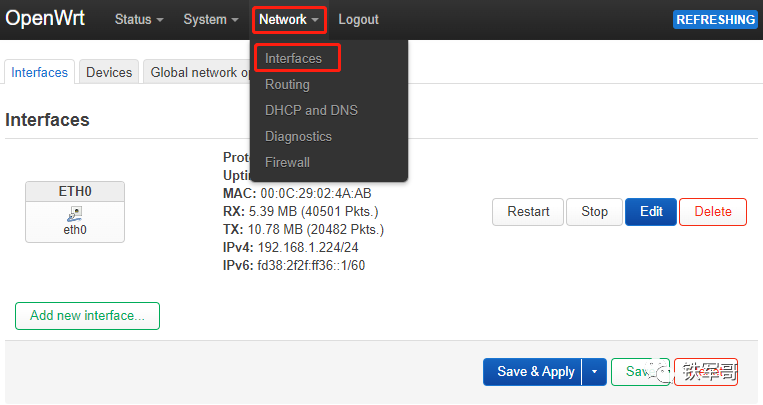Edit the ETH0 interface
This screenshot has width=763, height=405.
point(651,212)
